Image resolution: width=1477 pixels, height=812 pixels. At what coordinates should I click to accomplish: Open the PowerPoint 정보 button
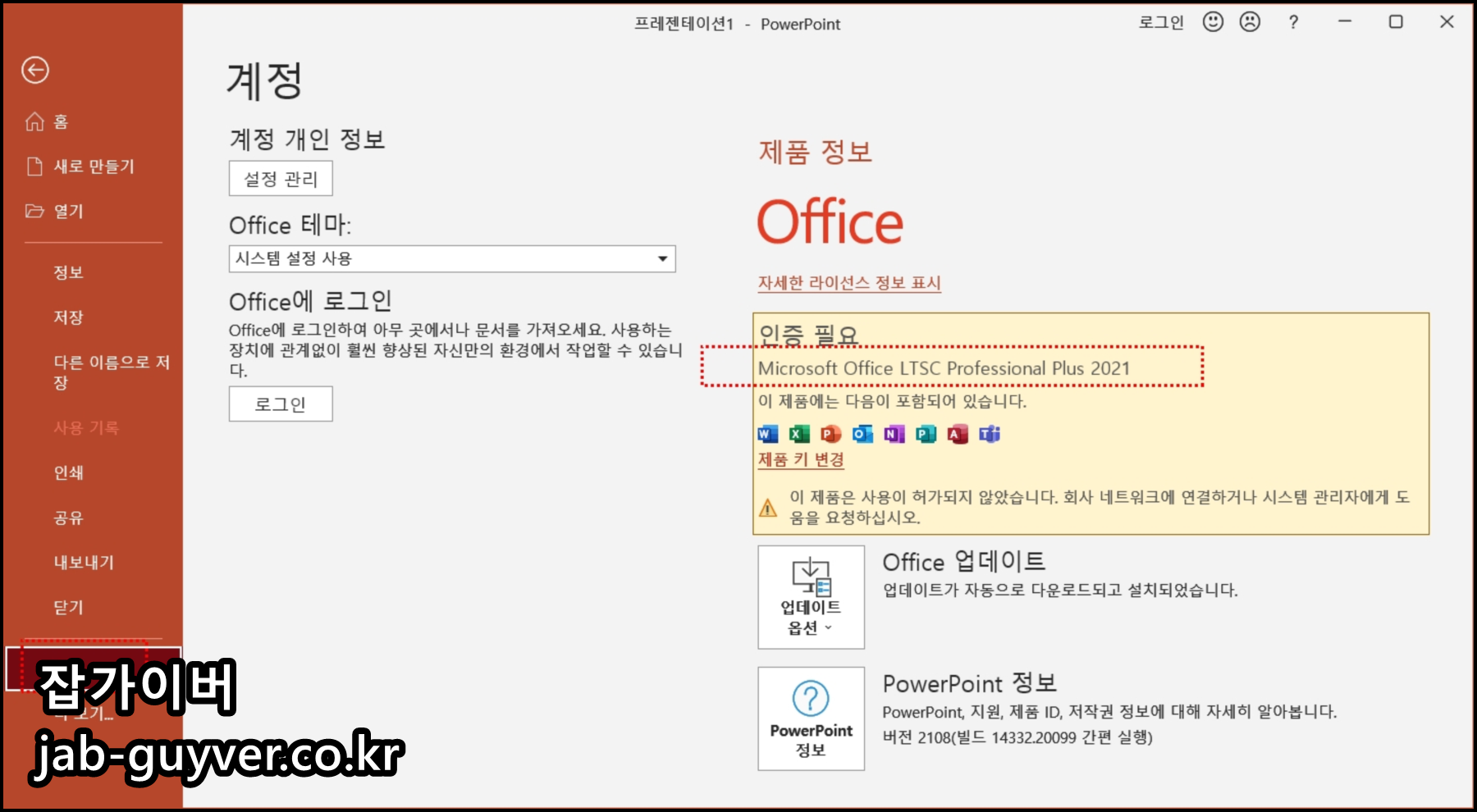coord(811,718)
